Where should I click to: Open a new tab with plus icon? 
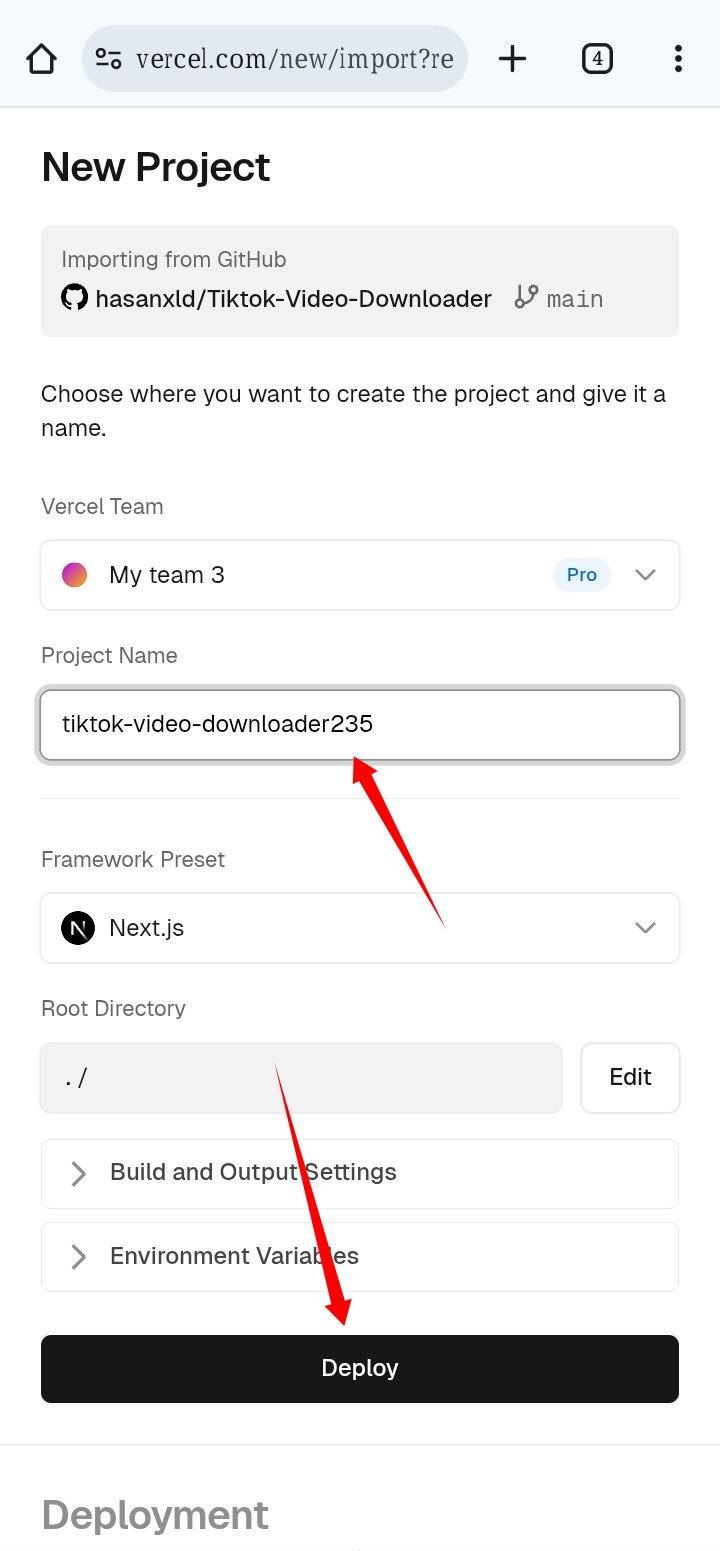click(x=512, y=59)
